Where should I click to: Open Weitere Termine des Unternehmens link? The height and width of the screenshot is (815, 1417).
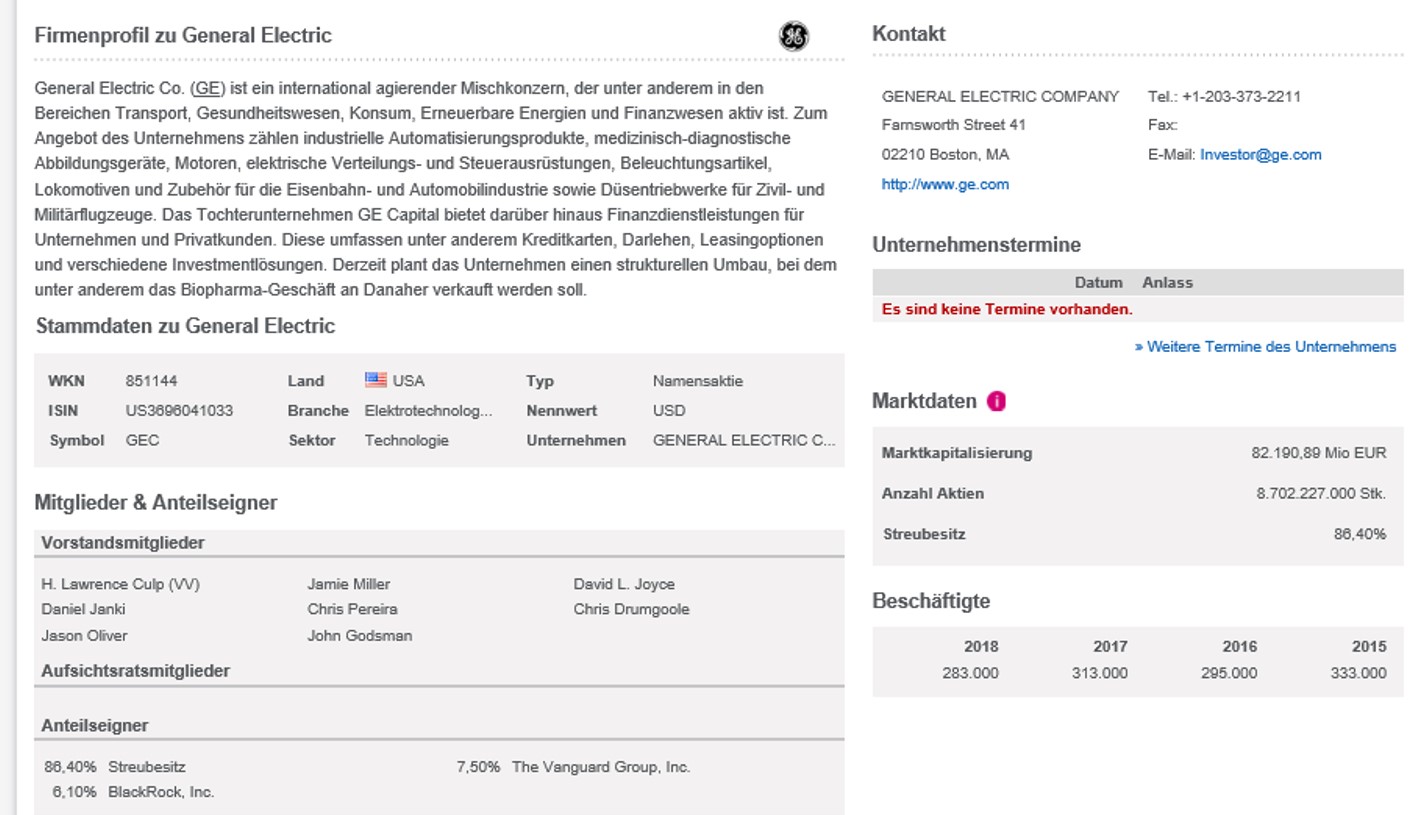tap(1265, 347)
